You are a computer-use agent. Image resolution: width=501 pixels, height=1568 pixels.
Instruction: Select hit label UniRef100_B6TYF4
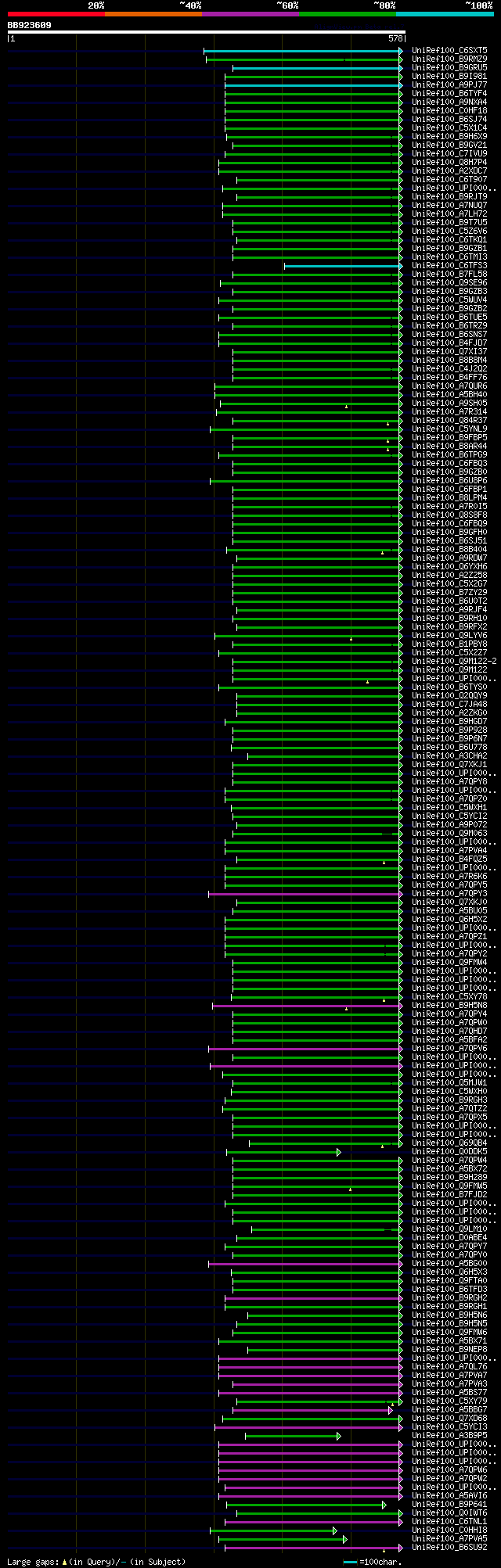click(449, 94)
